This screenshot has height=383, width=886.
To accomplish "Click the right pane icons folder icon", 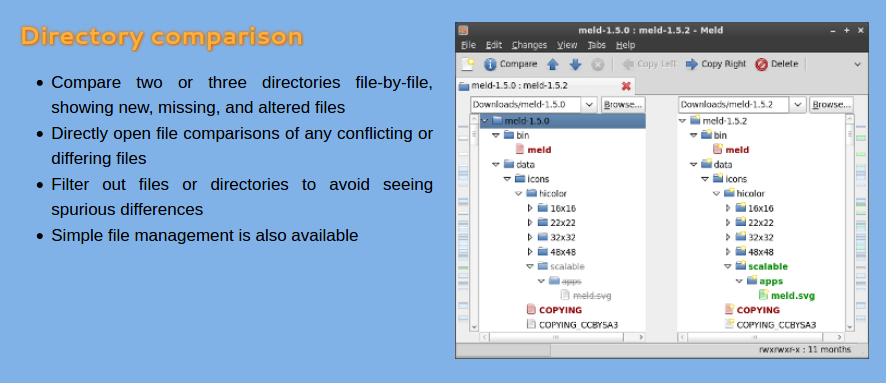I will point(718,179).
